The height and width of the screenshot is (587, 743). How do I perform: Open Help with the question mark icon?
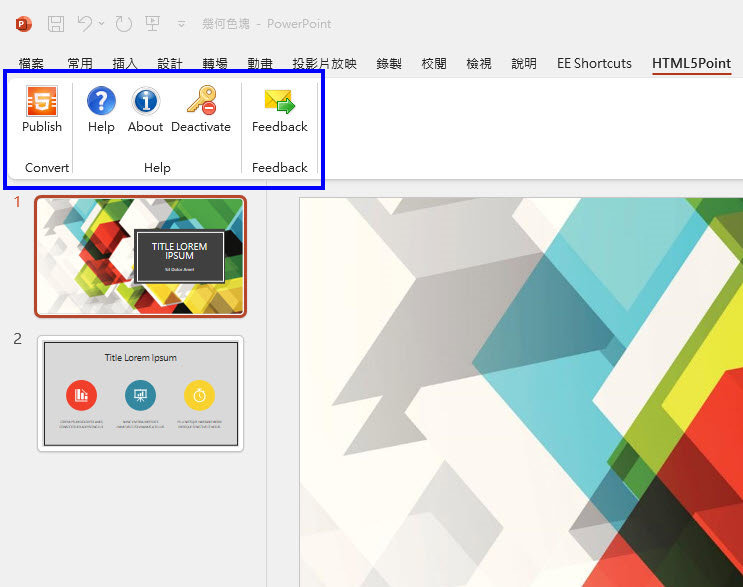pos(101,102)
